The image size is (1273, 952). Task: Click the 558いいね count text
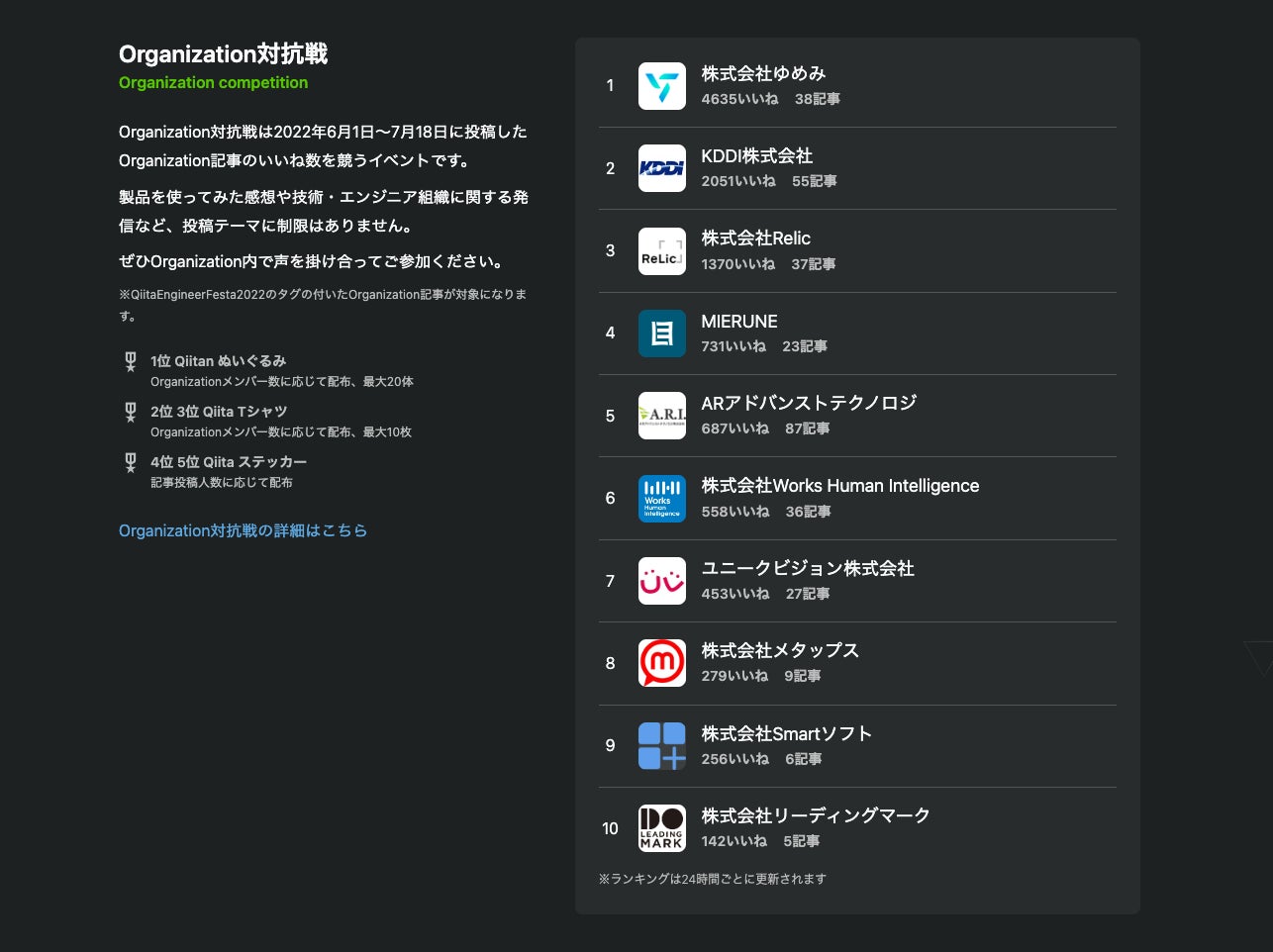tap(735, 512)
